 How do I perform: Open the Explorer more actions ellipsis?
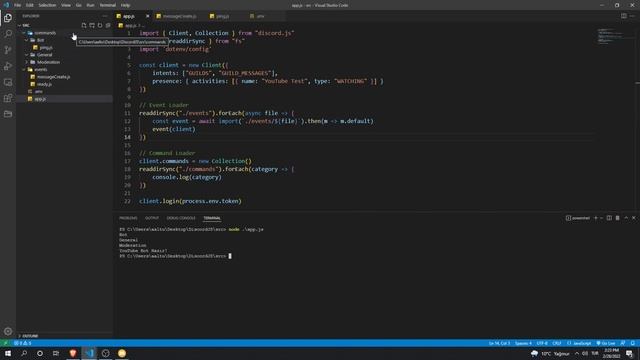click(x=105, y=16)
